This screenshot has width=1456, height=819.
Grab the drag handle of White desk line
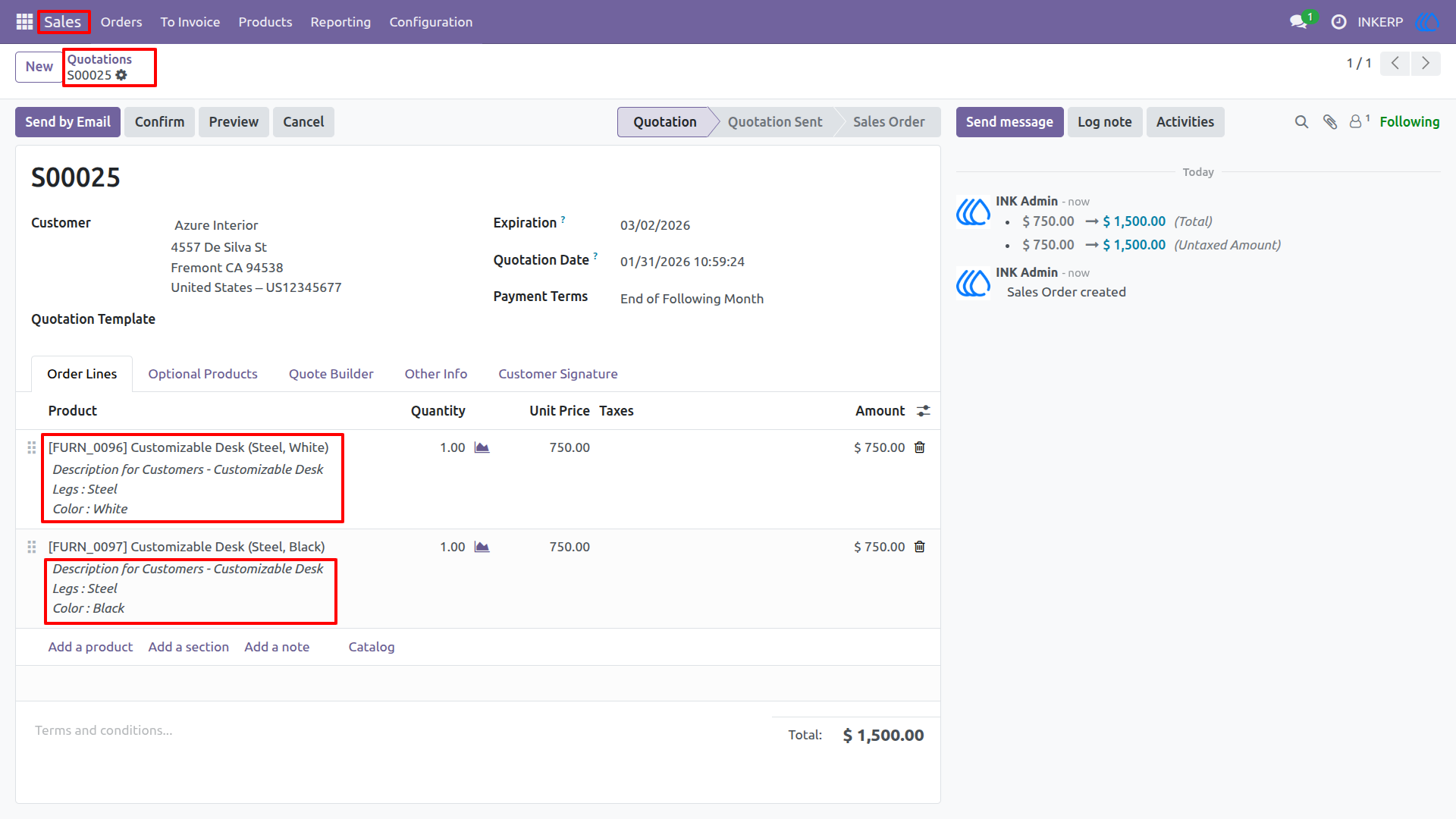[x=32, y=447]
